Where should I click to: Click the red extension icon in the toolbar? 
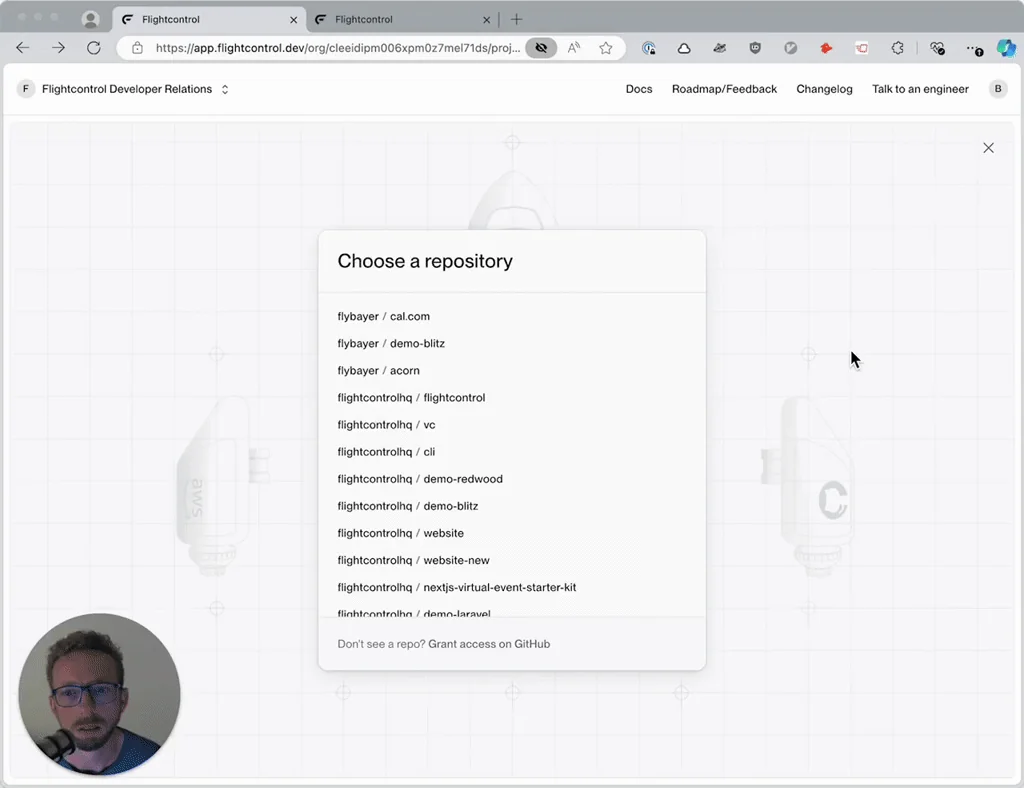tap(826, 48)
